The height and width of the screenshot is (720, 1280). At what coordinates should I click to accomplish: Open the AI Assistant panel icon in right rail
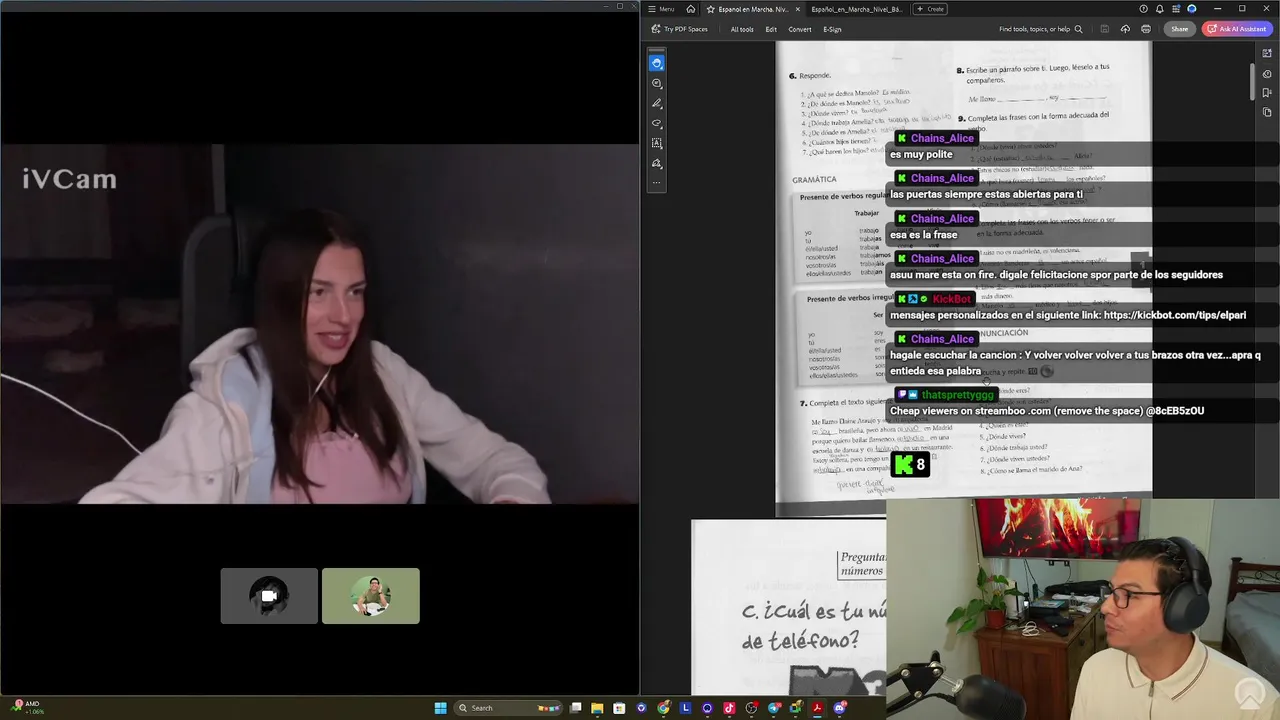1267,54
